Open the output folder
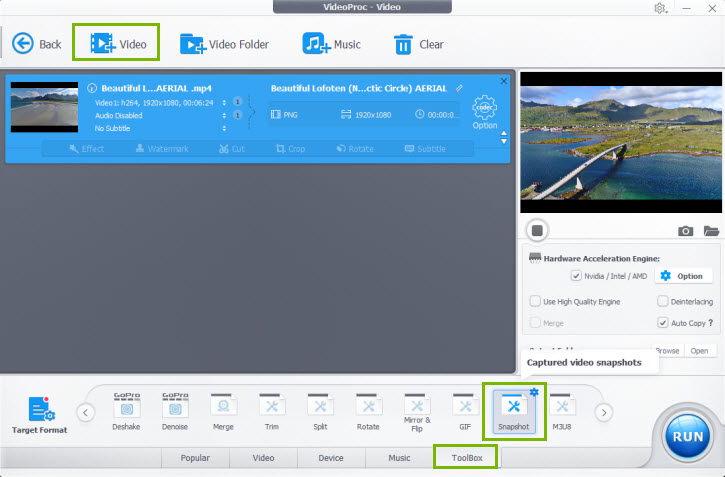Image resolution: width=725 pixels, height=477 pixels. click(x=699, y=351)
